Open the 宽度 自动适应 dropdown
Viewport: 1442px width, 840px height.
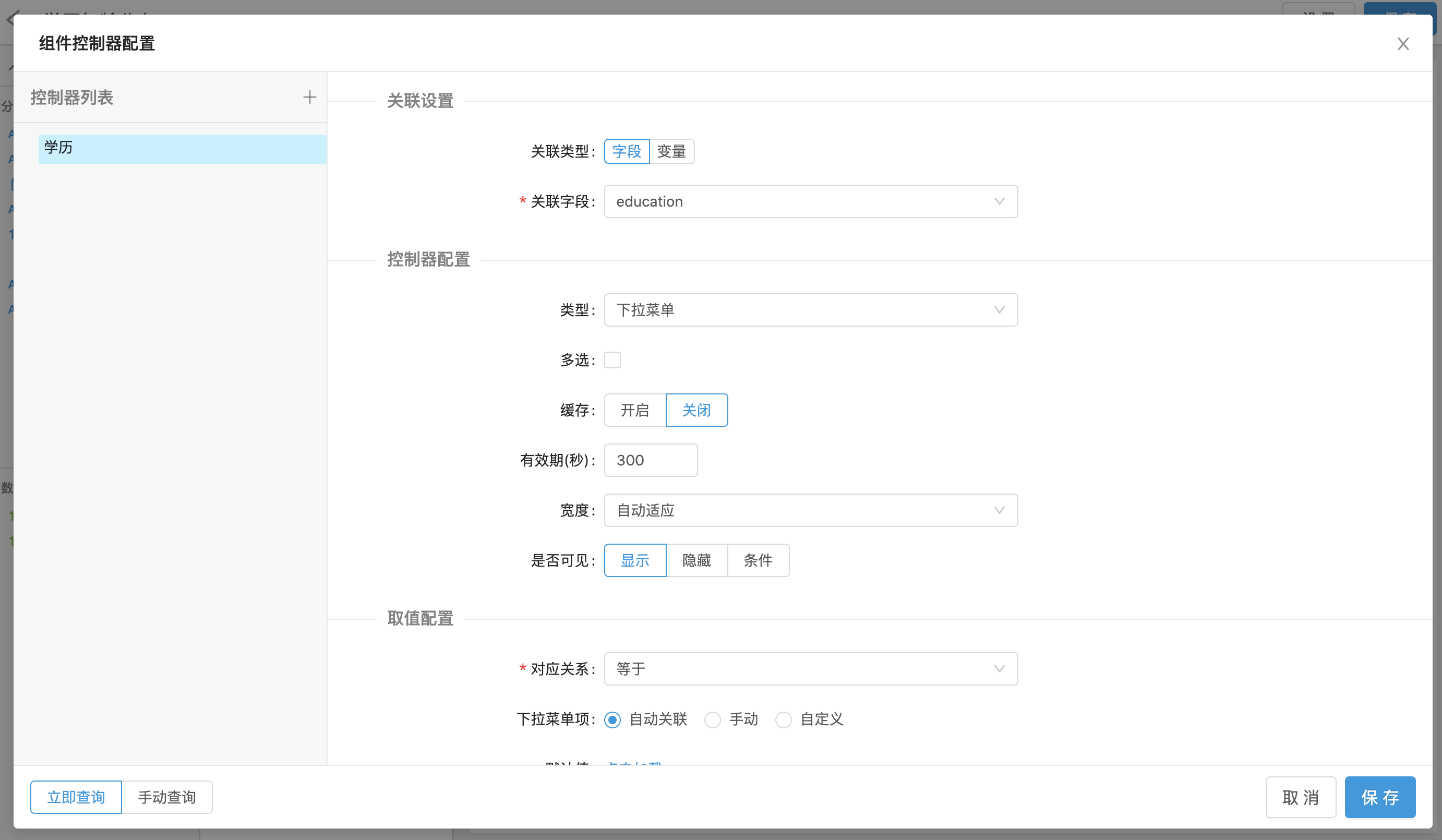[810, 510]
